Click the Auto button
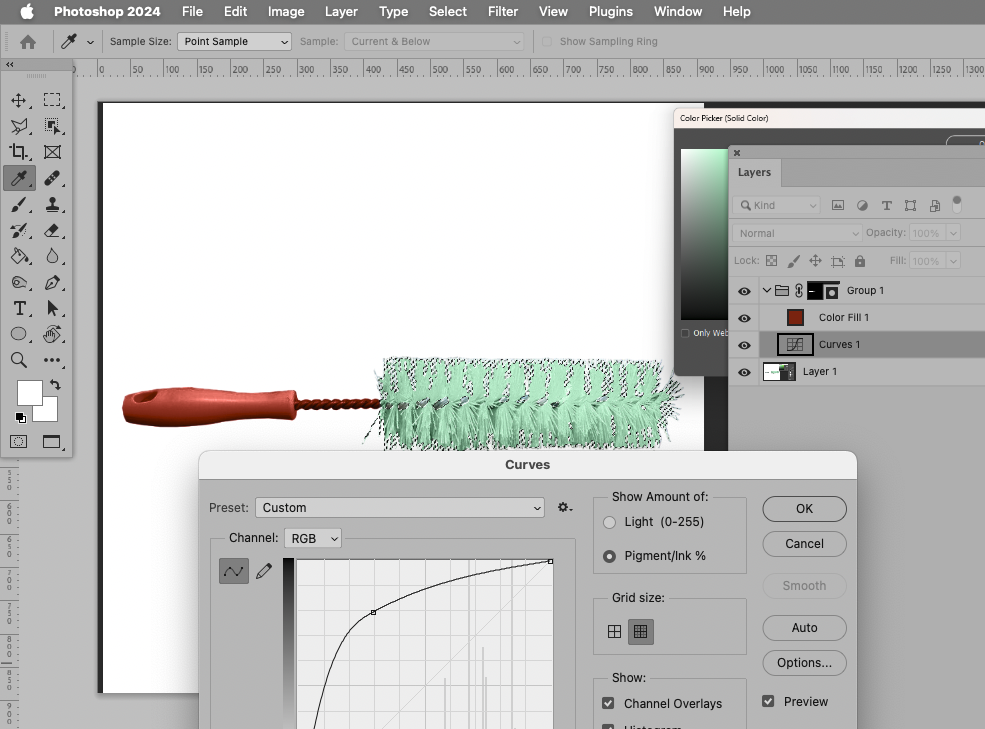This screenshot has width=985, height=729. (803, 627)
